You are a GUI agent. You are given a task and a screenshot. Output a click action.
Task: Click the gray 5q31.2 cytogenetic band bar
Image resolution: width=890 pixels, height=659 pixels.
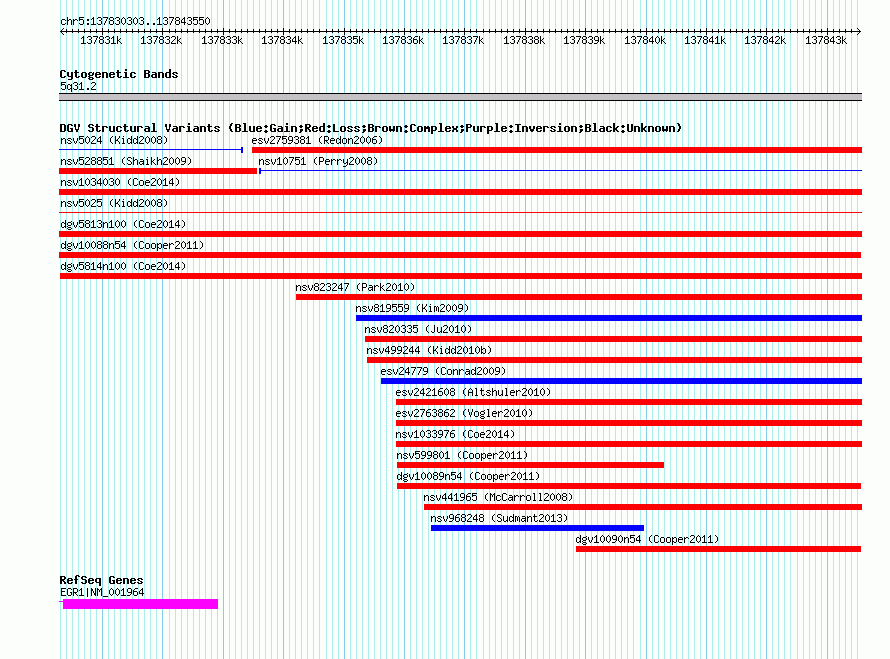pos(460,97)
